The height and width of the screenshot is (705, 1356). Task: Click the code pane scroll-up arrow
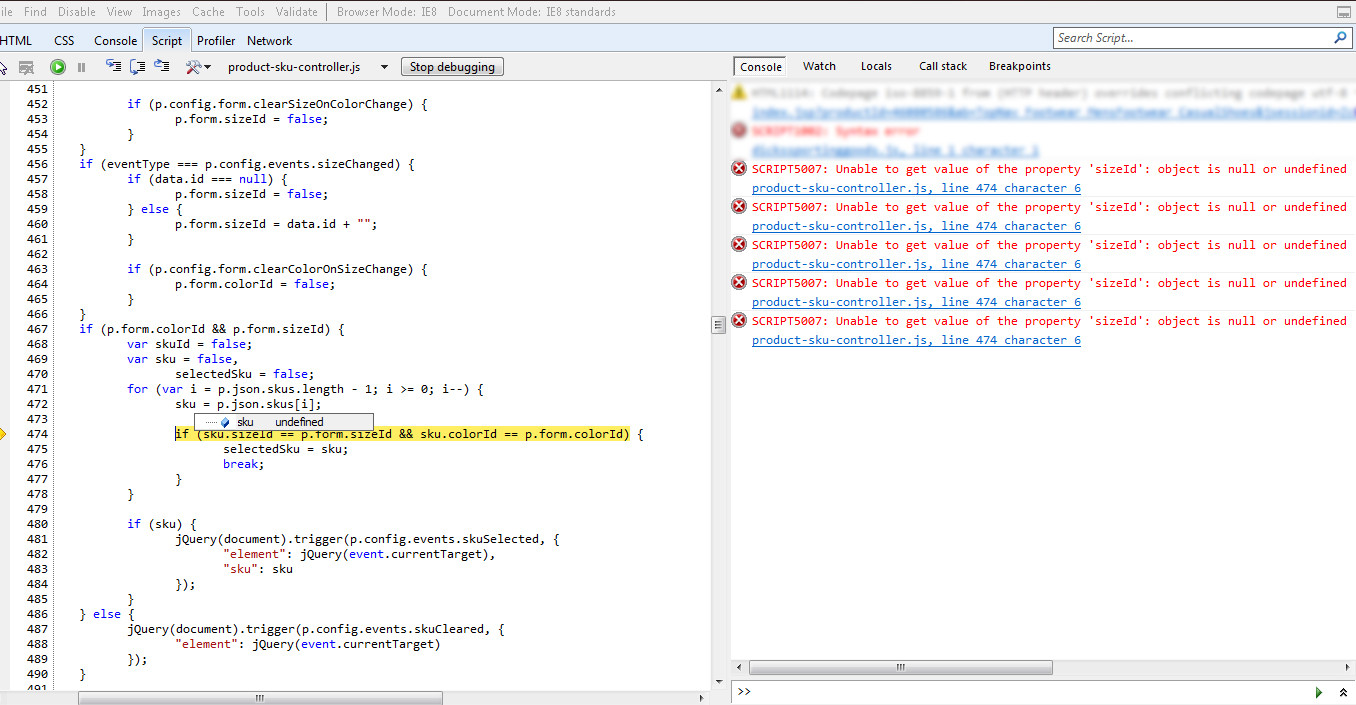tap(718, 89)
